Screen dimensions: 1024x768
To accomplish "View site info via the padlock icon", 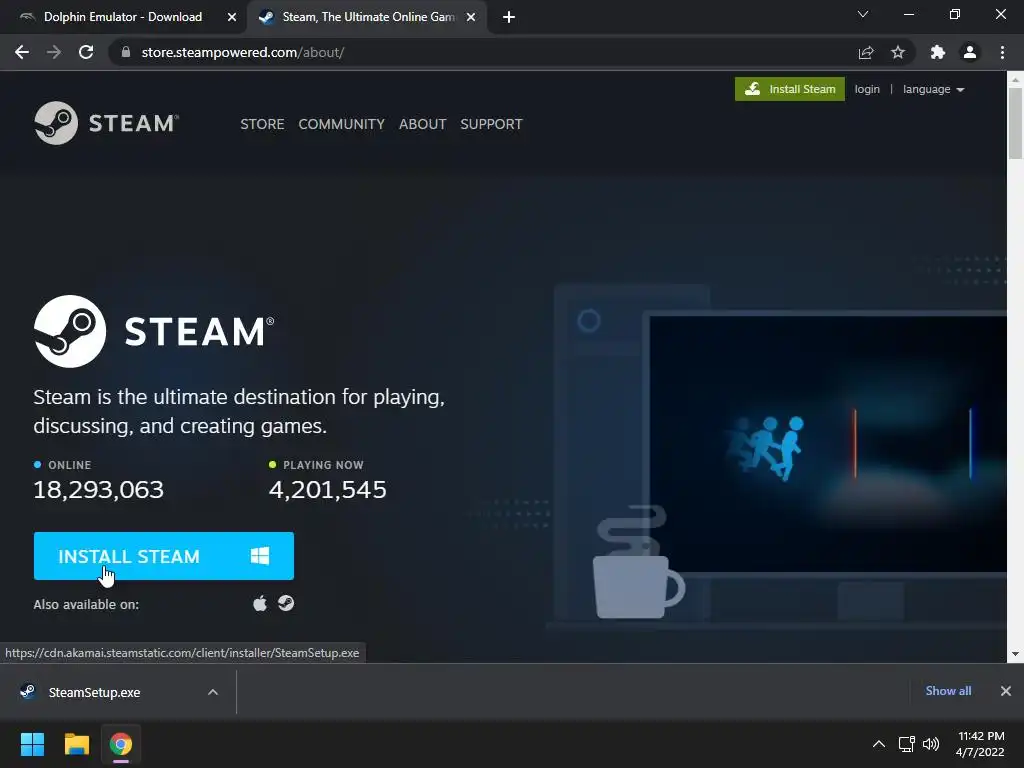I will click(126, 52).
